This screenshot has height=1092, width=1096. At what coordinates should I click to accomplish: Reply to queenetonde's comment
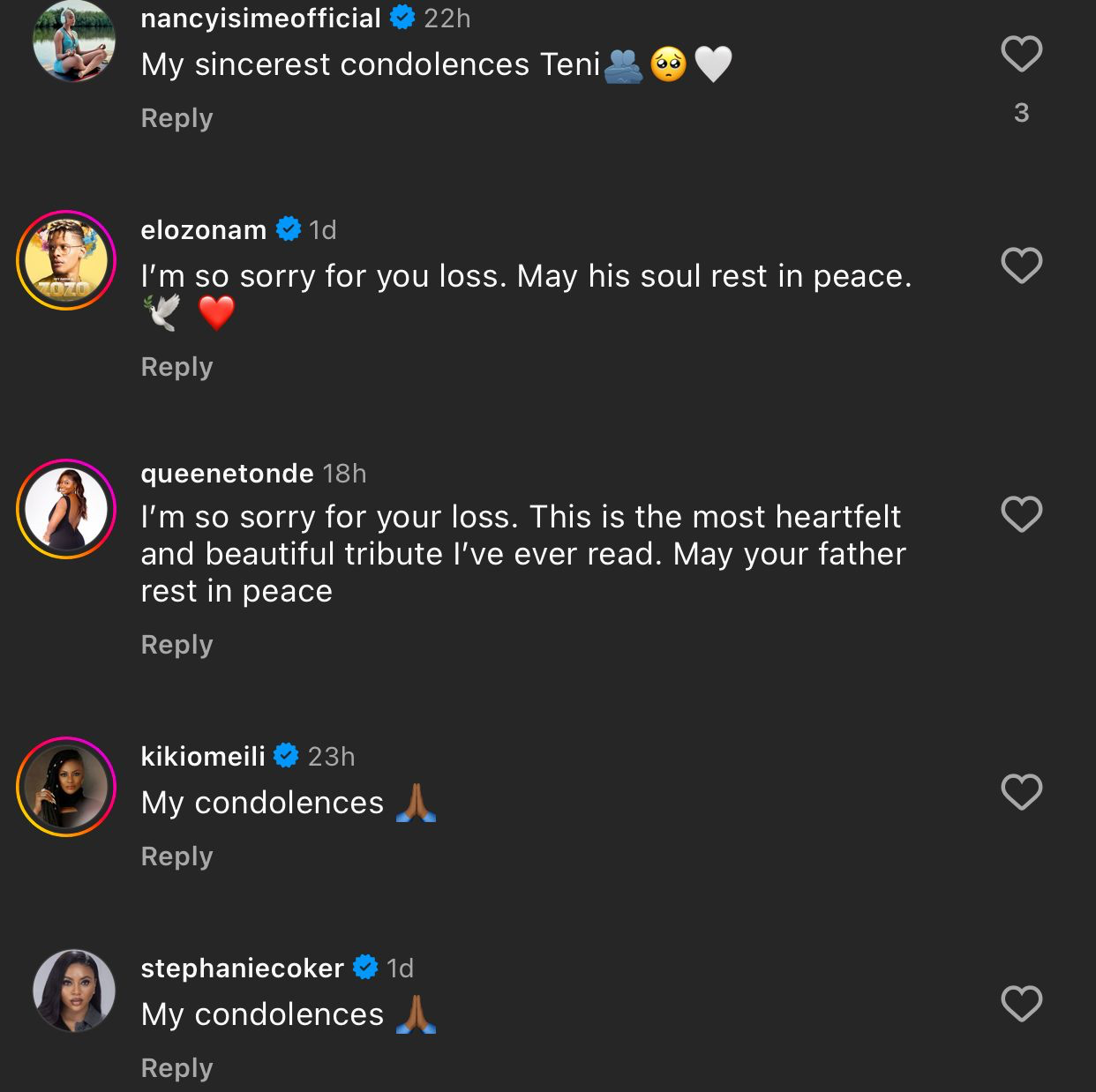click(176, 645)
